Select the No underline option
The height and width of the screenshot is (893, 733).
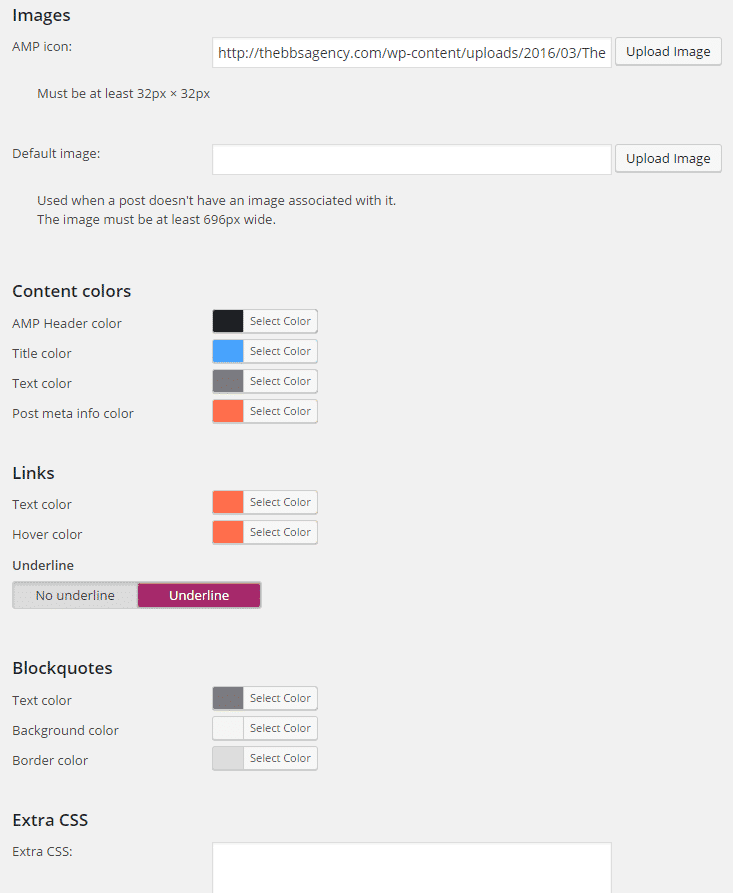(x=75, y=595)
